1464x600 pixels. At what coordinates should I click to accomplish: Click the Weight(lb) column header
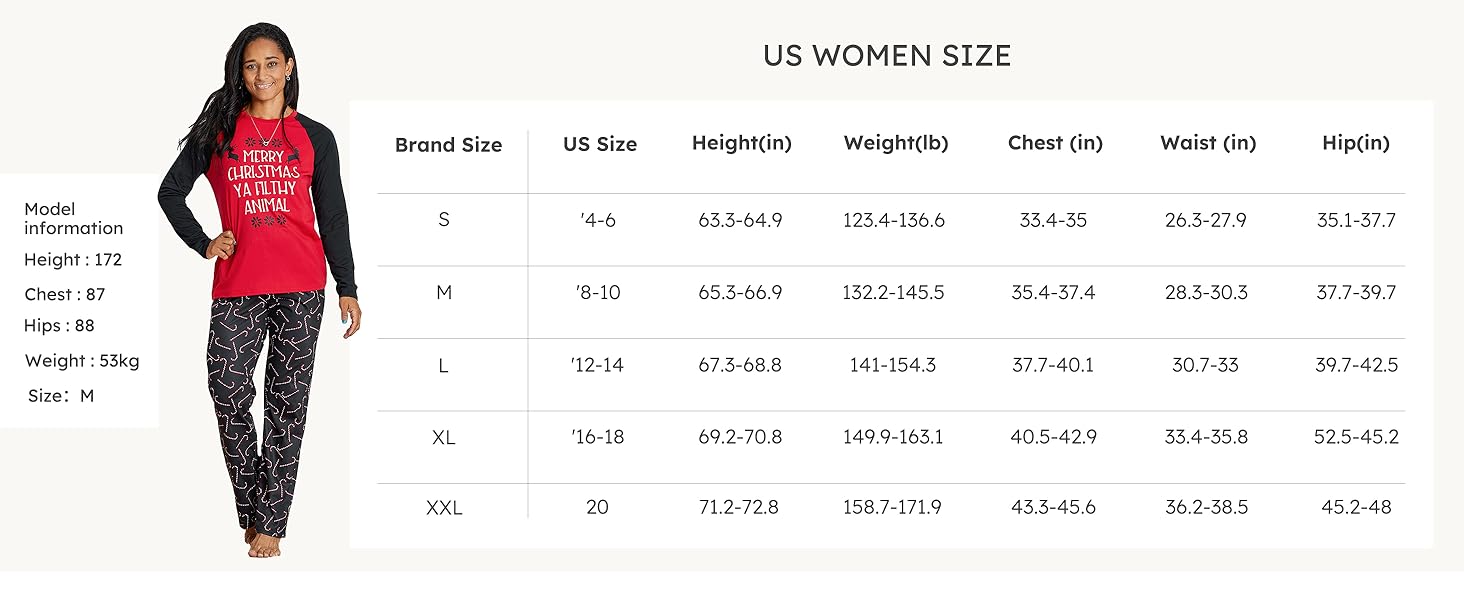pos(896,143)
